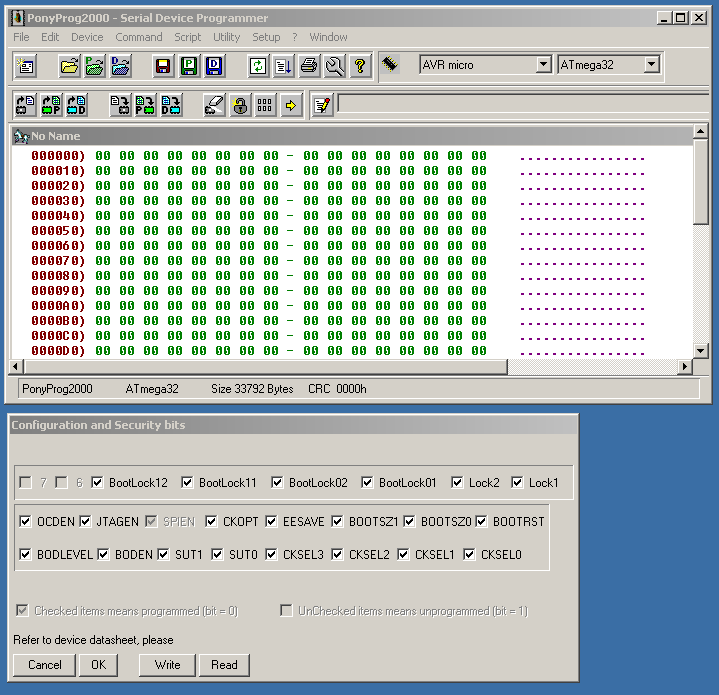Click the Print icon
719x695 pixels.
(309, 66)
